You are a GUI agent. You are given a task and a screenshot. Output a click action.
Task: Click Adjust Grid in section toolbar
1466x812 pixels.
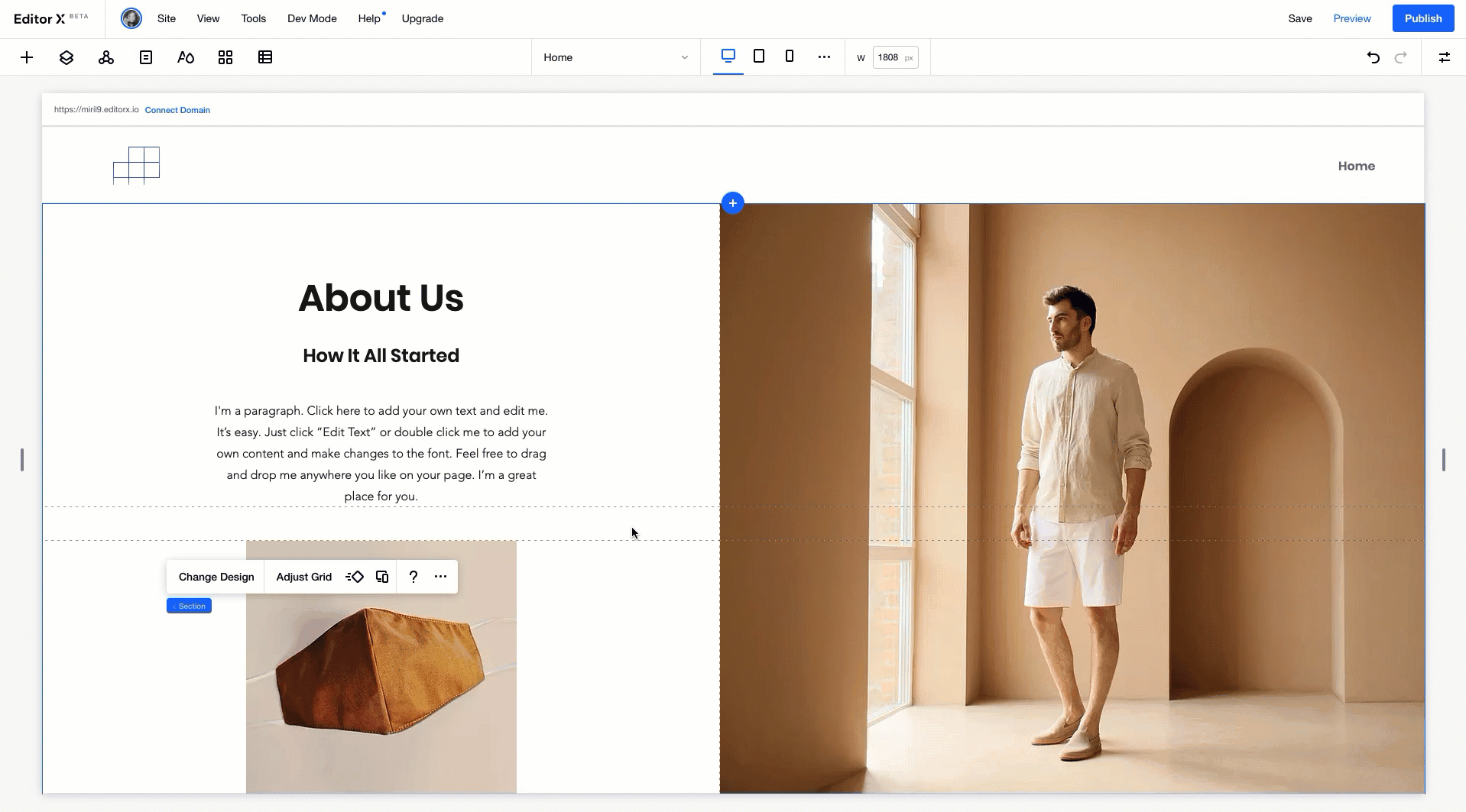(x=304, y=577)
